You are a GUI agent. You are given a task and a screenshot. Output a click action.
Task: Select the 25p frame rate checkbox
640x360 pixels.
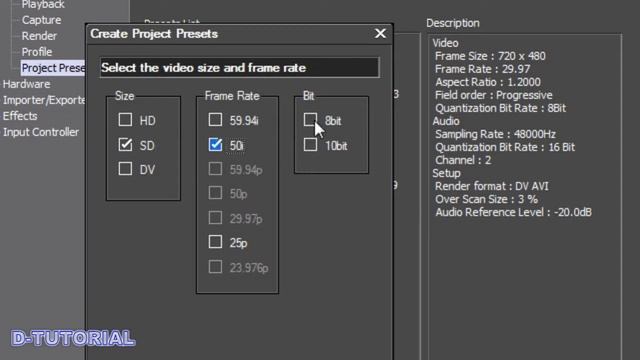(x=215, y=242)
